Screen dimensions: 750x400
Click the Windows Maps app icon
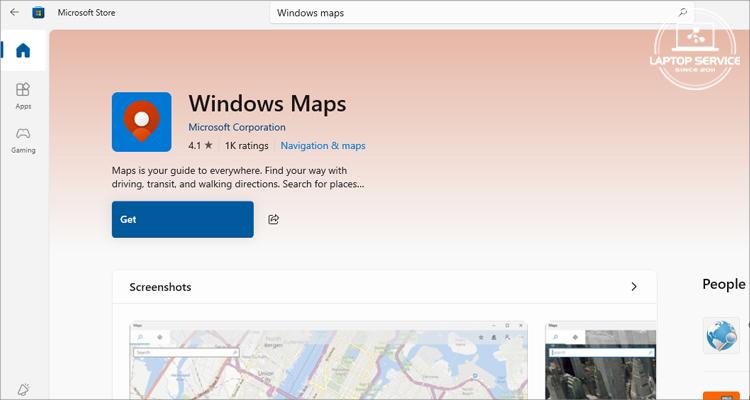[x=142, y=122]
